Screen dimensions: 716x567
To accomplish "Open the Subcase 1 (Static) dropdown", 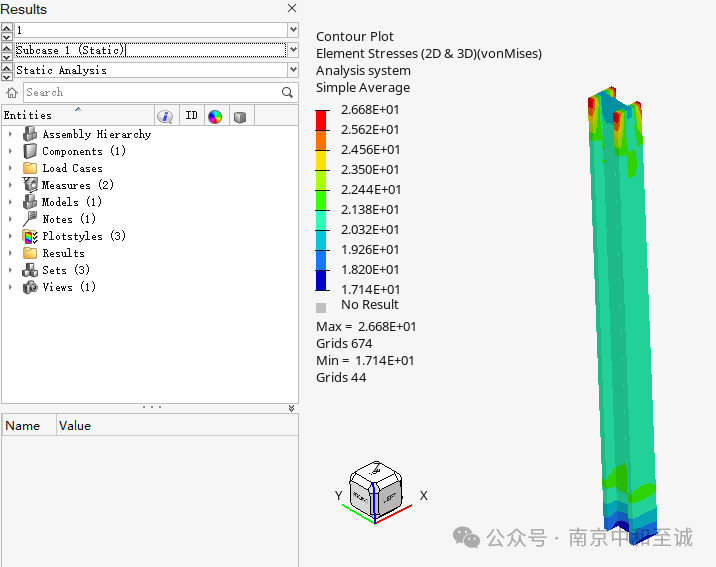I will pyautogui.click(x=293, y=50).
